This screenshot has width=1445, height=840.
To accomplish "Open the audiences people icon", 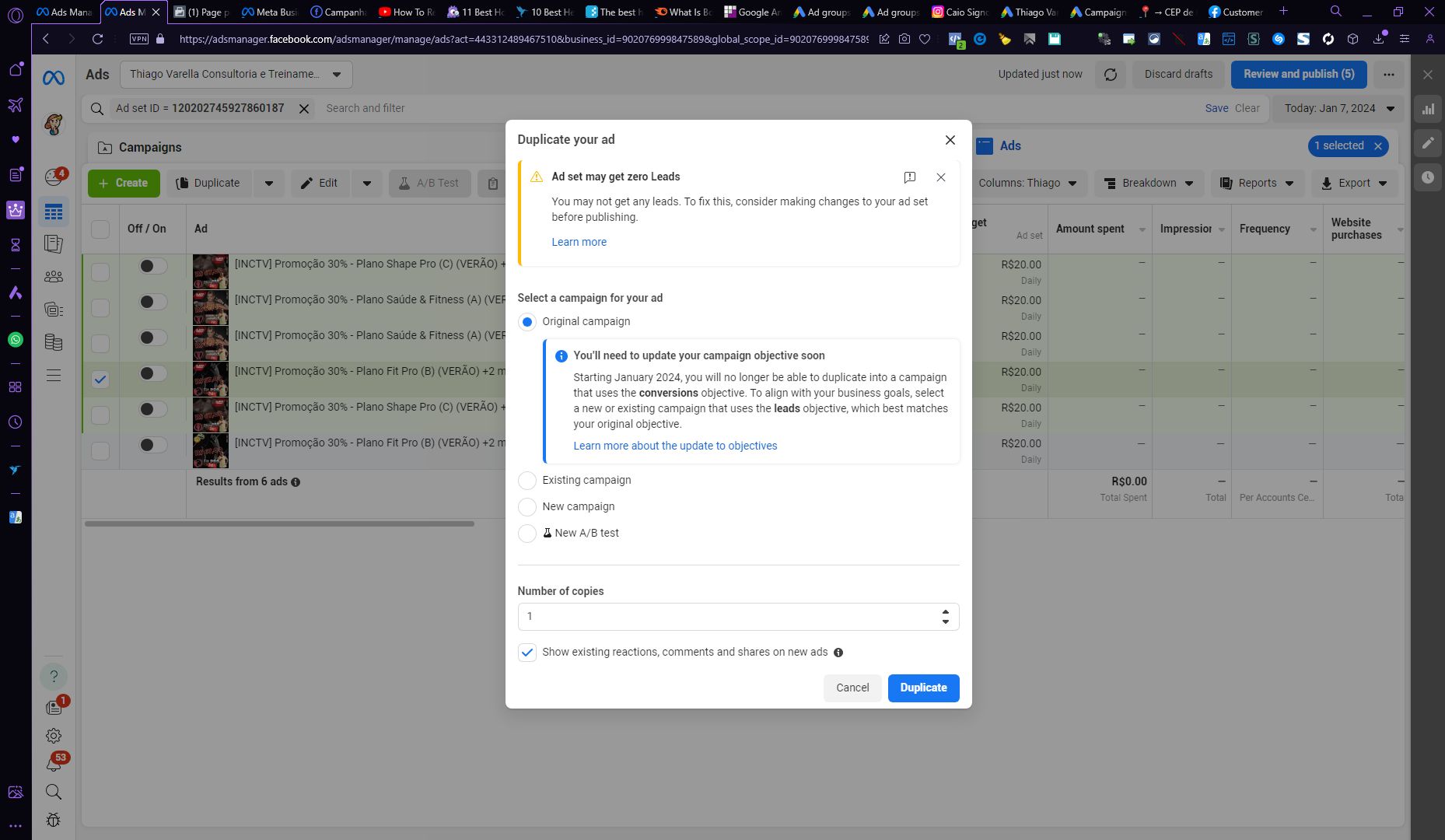I will [x=54, y=276].
